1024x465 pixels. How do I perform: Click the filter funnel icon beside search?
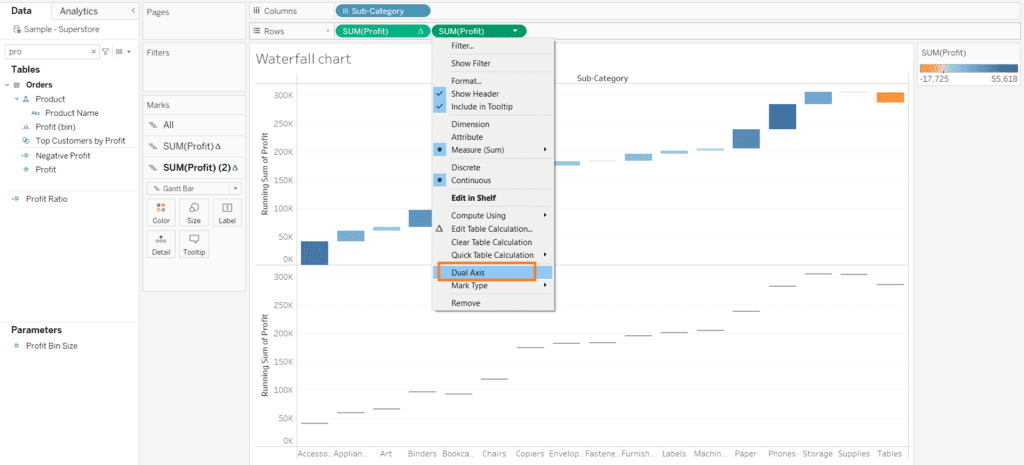105,51
